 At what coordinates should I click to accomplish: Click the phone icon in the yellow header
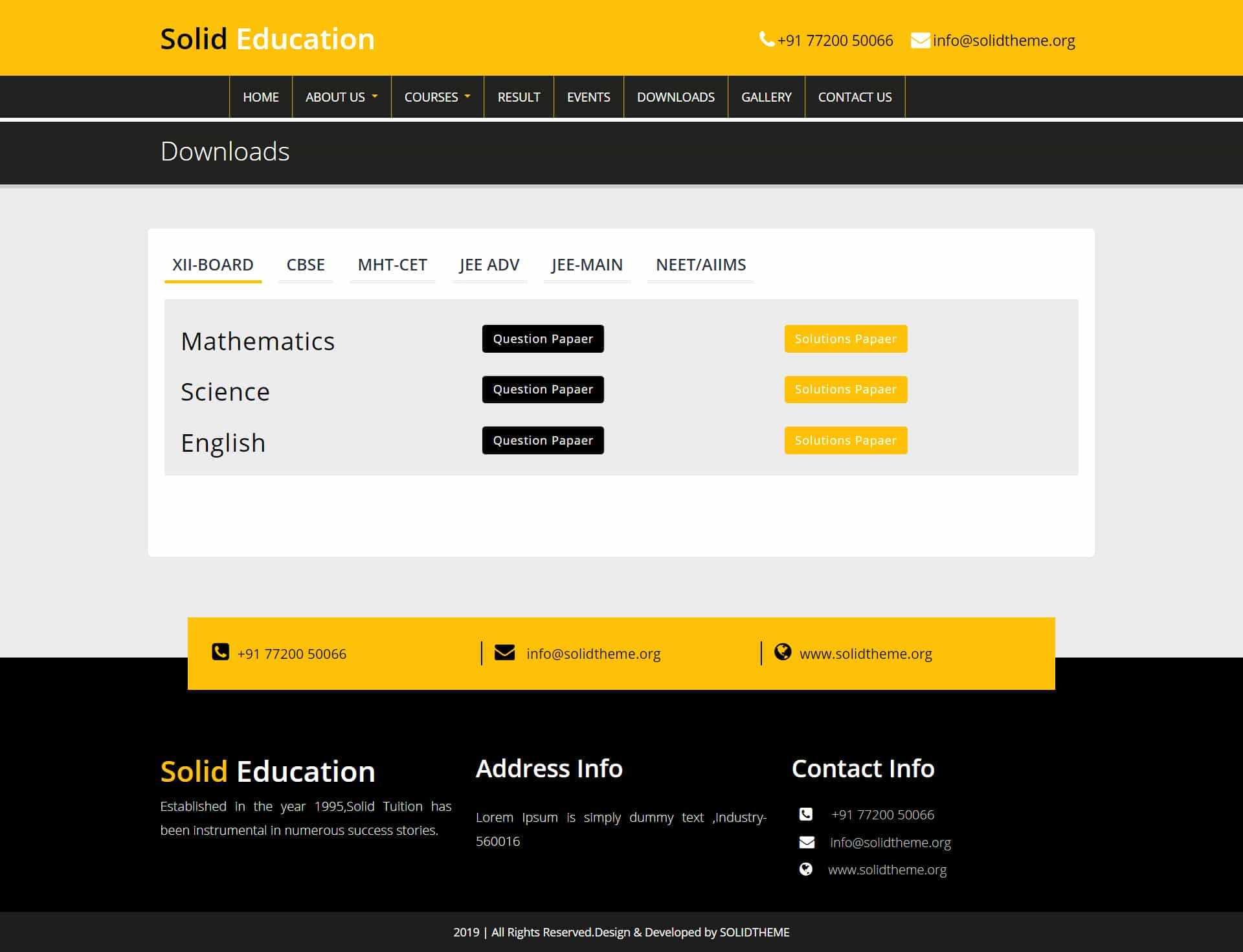[x=767, y=39]
